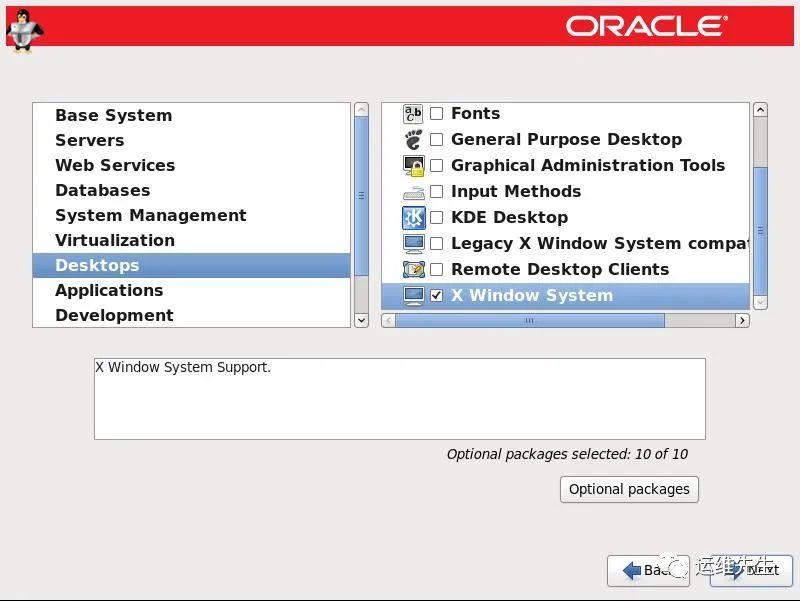Click the GNOME foot icon for General Purpose Desktop
The image size is (800, 601).
(413, 139)
